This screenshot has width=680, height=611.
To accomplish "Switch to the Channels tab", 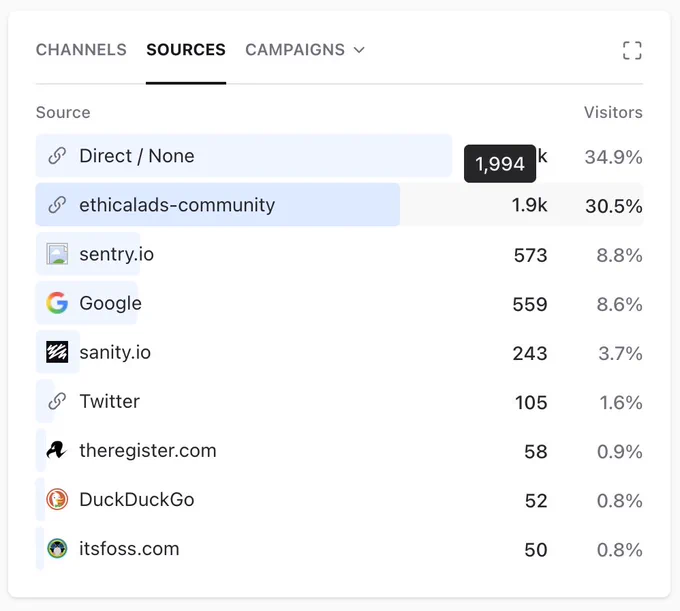I will (81, 49).
